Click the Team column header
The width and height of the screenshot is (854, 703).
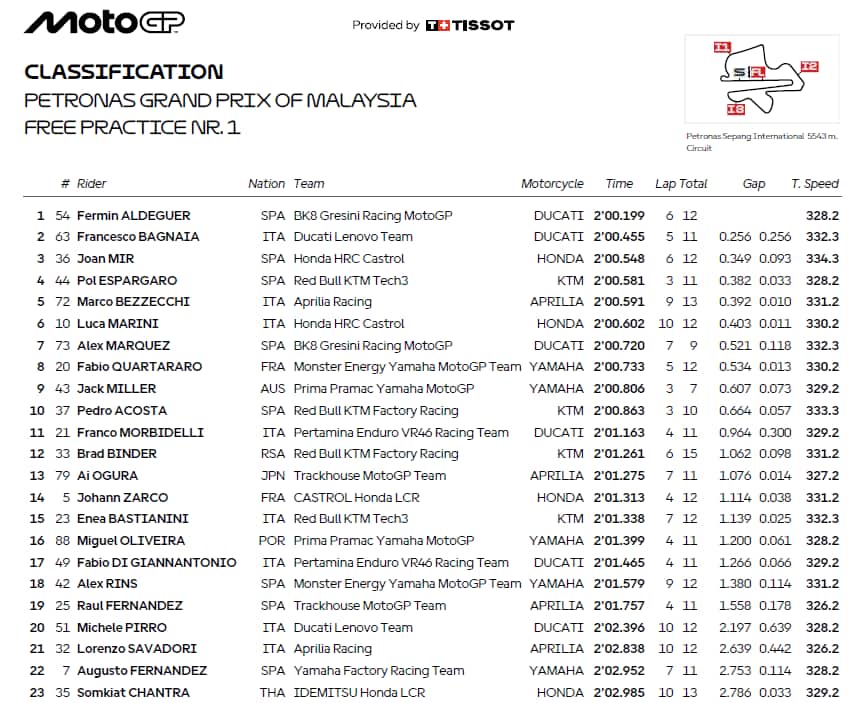309,184
